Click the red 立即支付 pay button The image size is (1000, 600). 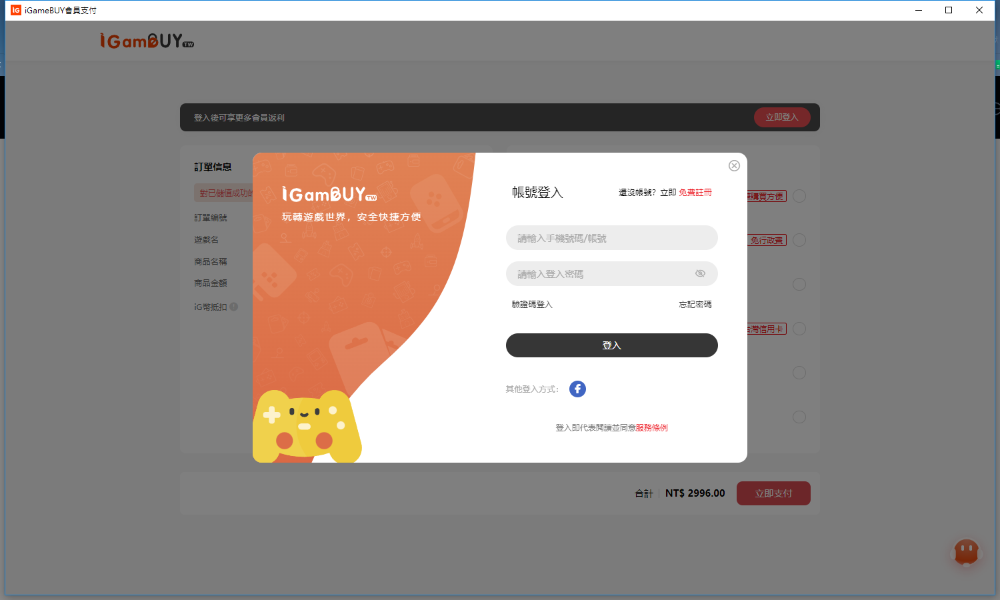coord(774,494)
